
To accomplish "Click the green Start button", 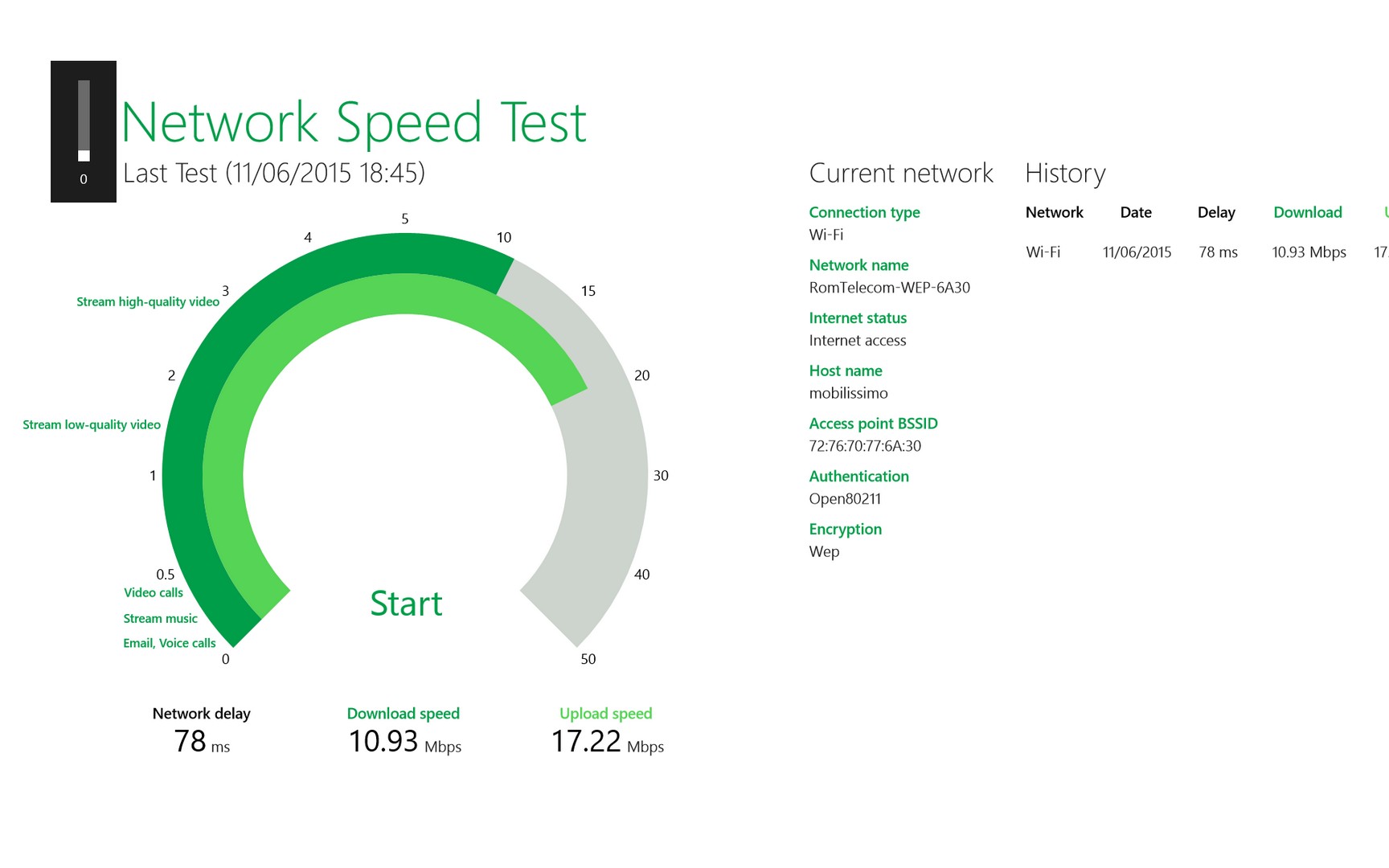I will pyautogui.click(x=406, y=604).
